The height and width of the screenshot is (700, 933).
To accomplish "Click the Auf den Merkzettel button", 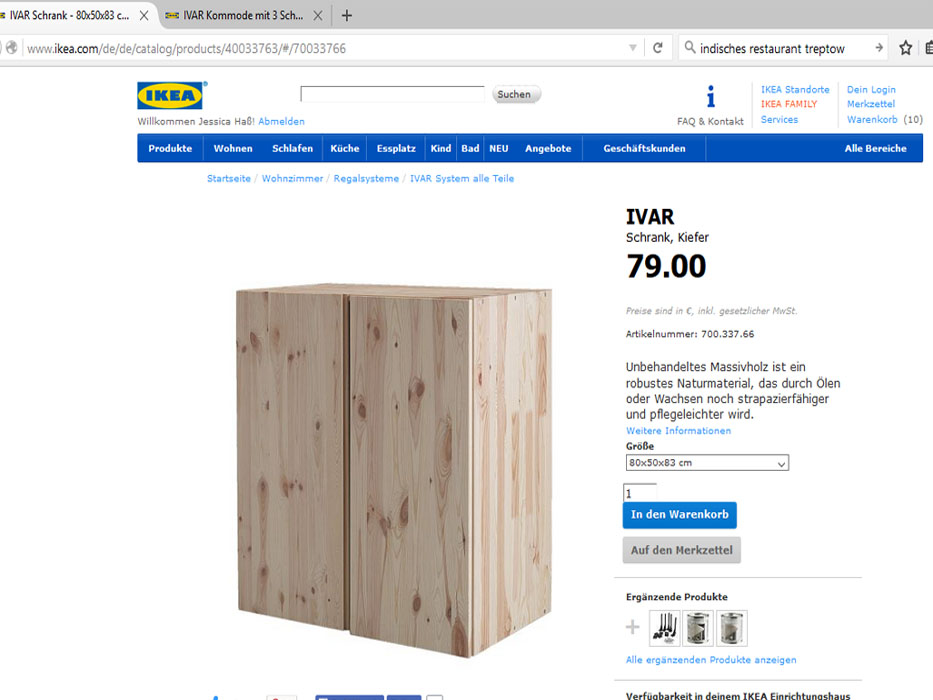I will click(x=682, y=550).
